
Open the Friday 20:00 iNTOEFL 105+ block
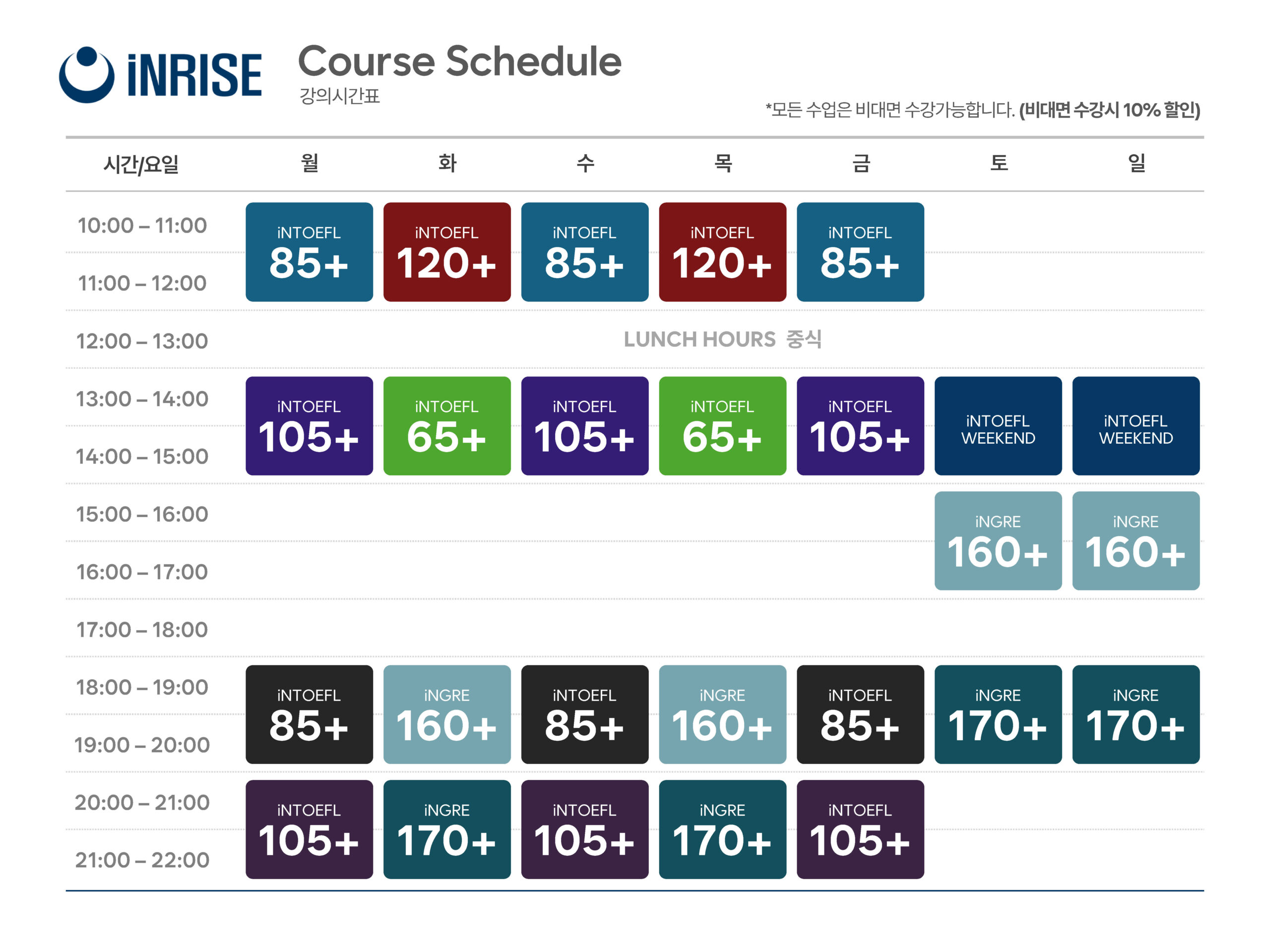[x=860, y=829]
